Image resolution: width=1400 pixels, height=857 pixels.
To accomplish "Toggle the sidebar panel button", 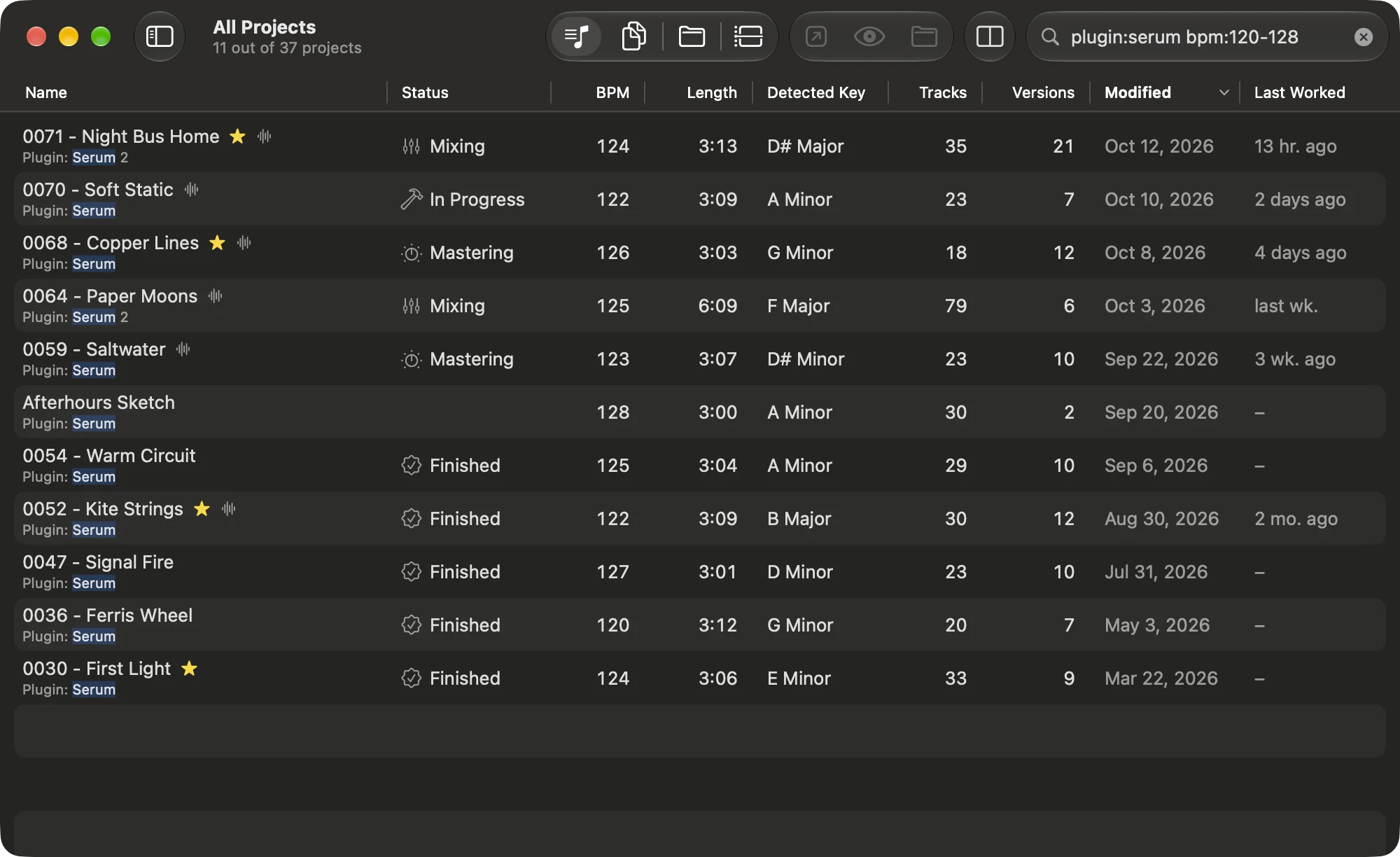I will point(160,36).
